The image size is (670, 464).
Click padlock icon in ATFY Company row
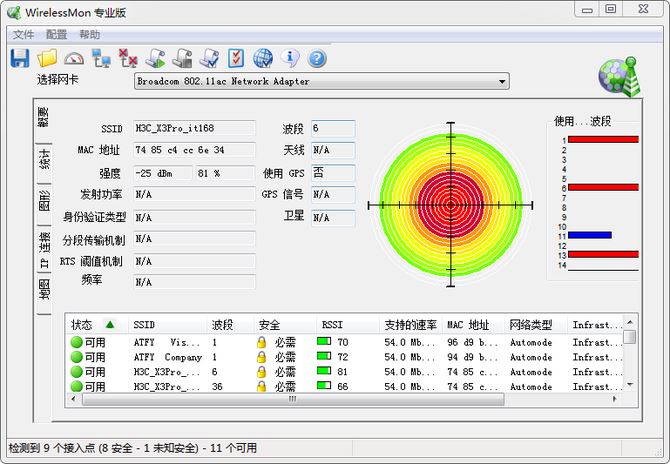pos(262,357)
